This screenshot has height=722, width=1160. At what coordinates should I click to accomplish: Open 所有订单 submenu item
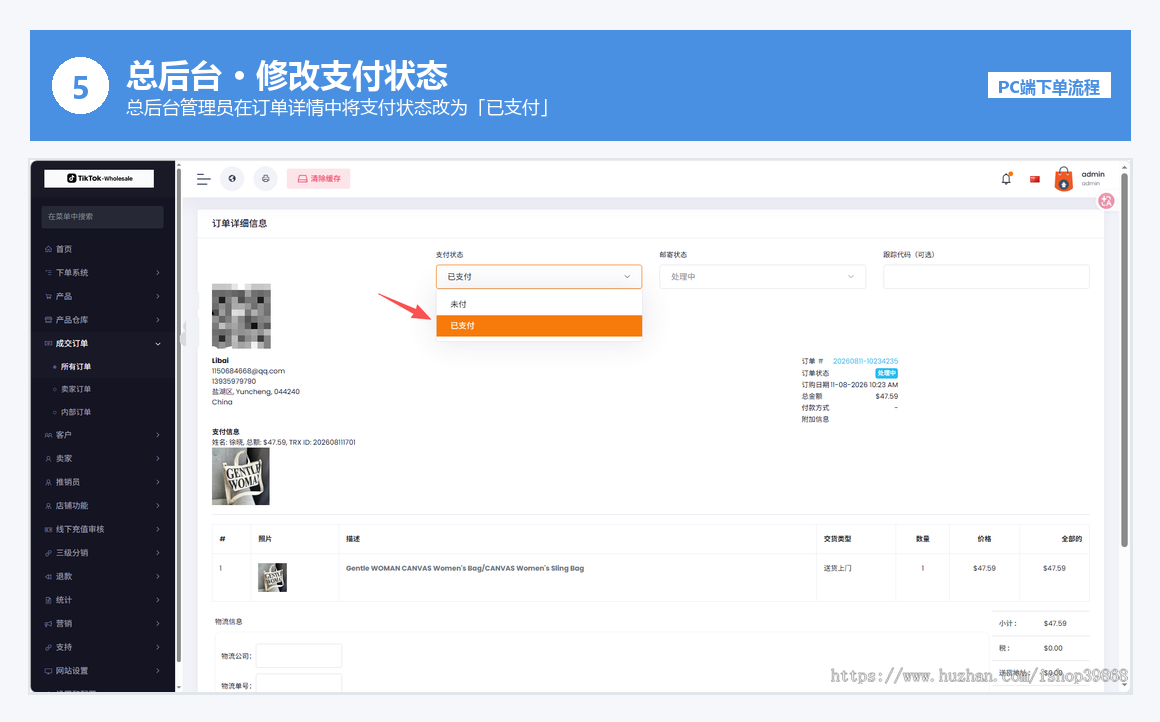click(x=75, y=367)
